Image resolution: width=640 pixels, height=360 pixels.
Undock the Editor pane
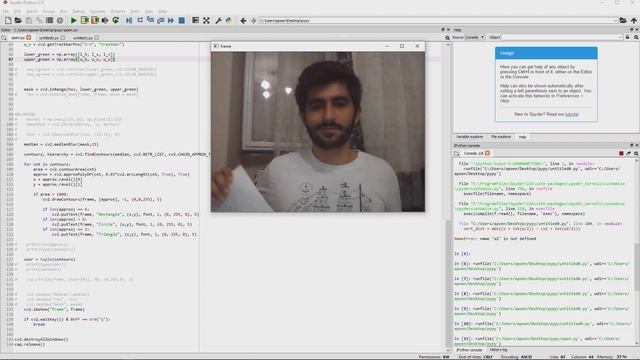tap(443, 30)
